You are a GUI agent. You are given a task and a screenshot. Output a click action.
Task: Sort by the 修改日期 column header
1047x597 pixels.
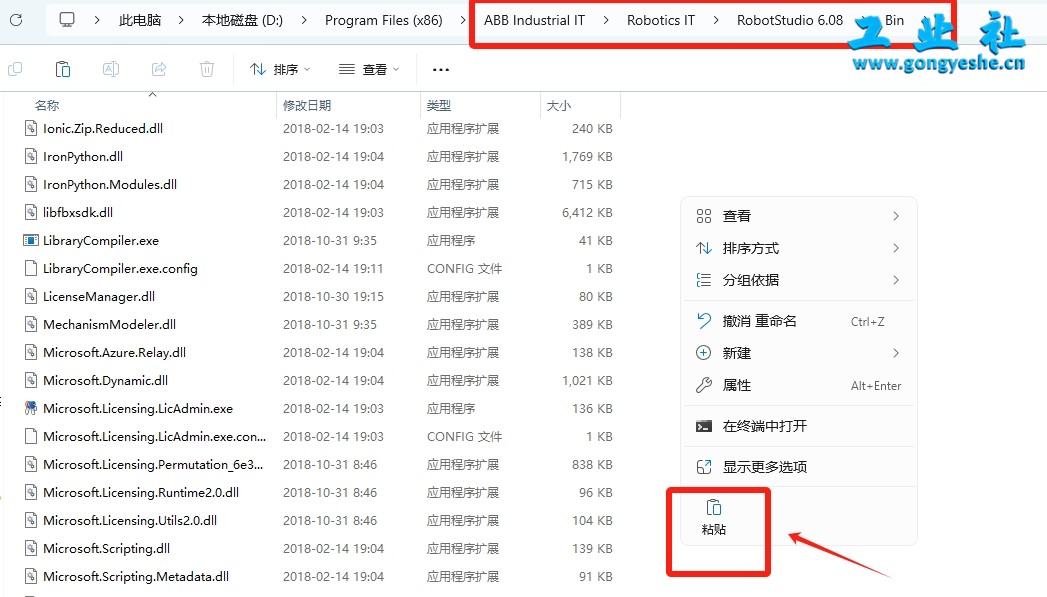pyautogui.click(x=307, y=106)
